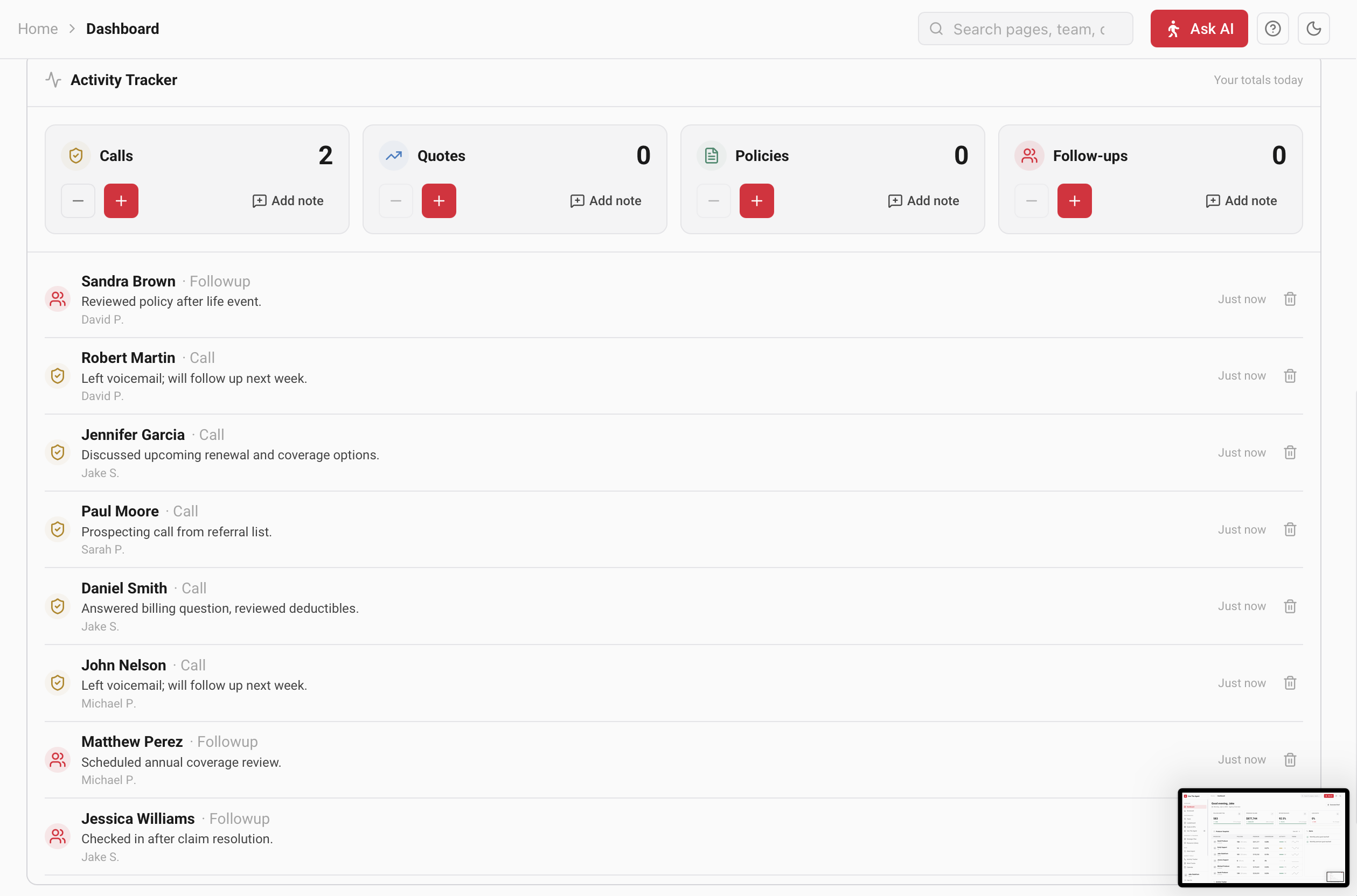Select Jennifer Garcia entry name
This screenshot has width=1357, height=896.
[x=133, y=435]
